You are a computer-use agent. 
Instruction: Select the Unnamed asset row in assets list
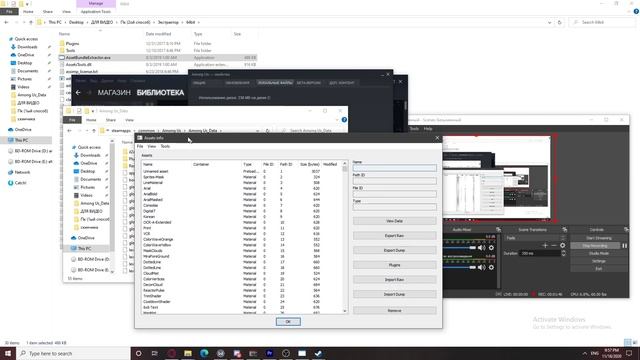(243, 171)
